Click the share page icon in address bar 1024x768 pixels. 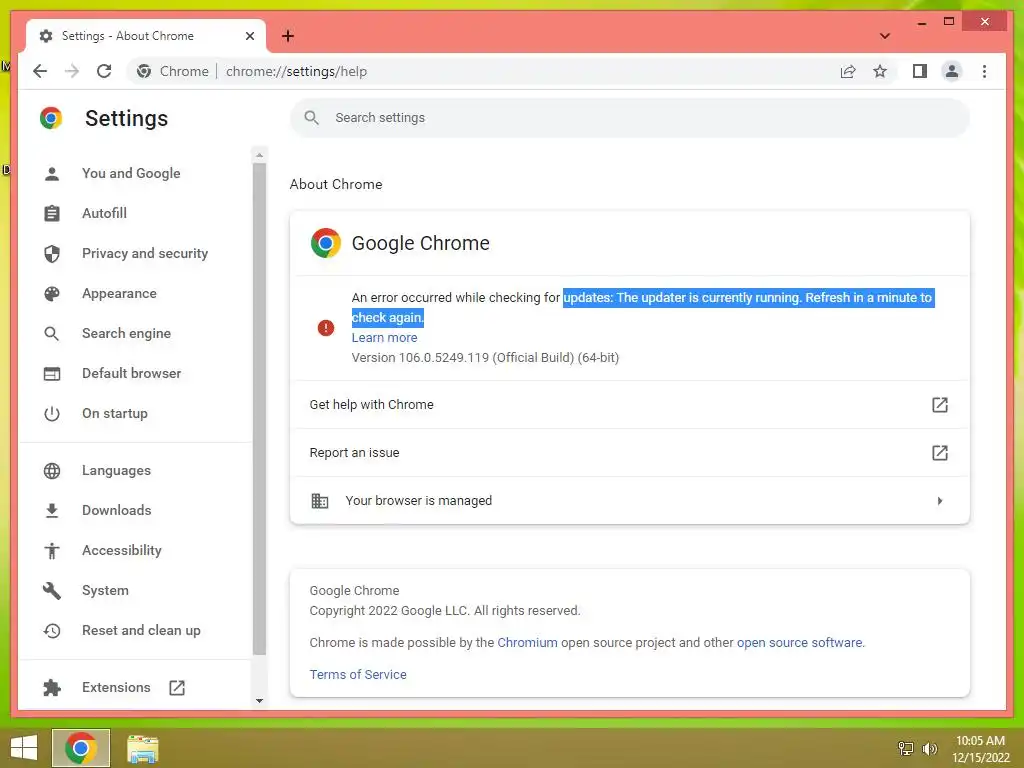coord(848,71)
